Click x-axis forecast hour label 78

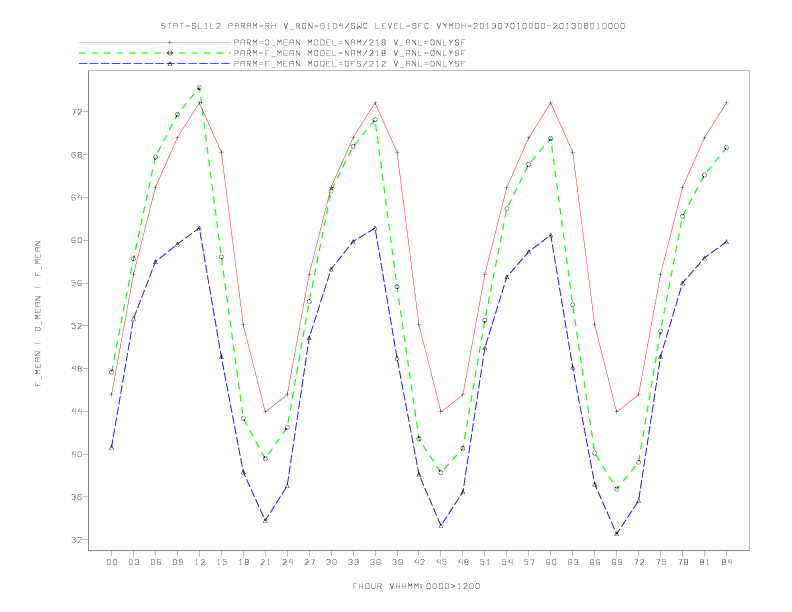(682, 562)
